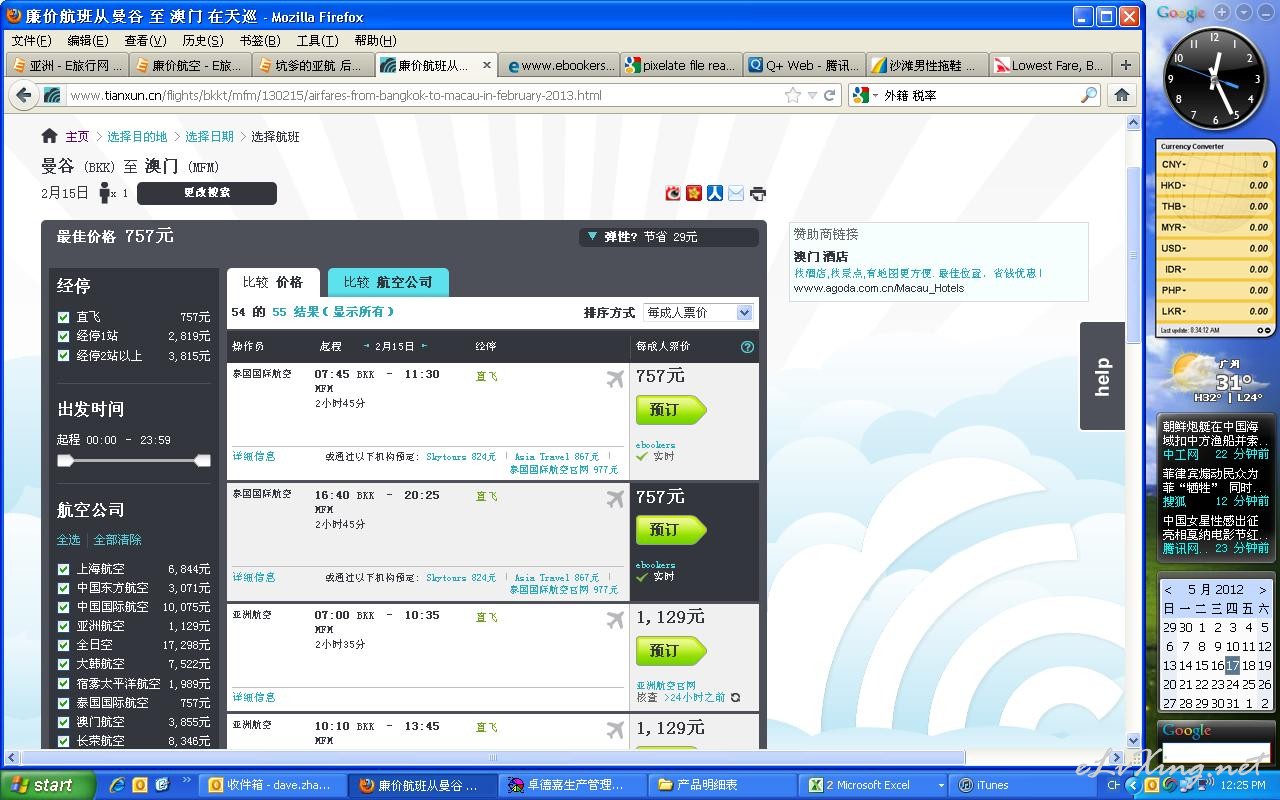
Task: Close the active tianxun flights tab
Action: [x=487, y=65]
